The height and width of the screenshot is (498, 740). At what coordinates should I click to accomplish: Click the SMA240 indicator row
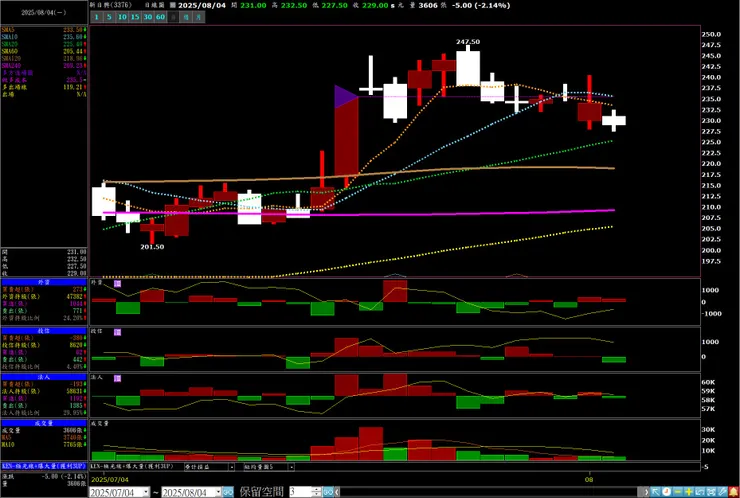point(44,66)
